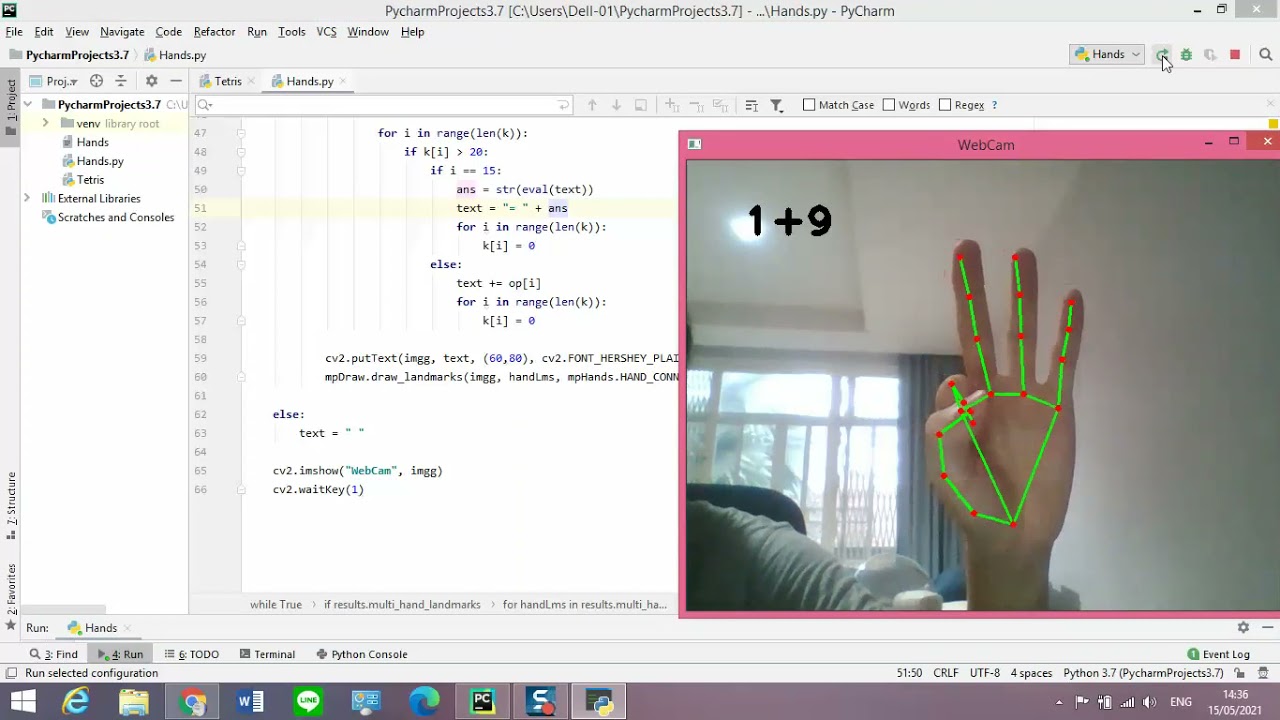Click the WebCam window title bar
Viewport: 1280px width, 720px height.
pos(986,145)
